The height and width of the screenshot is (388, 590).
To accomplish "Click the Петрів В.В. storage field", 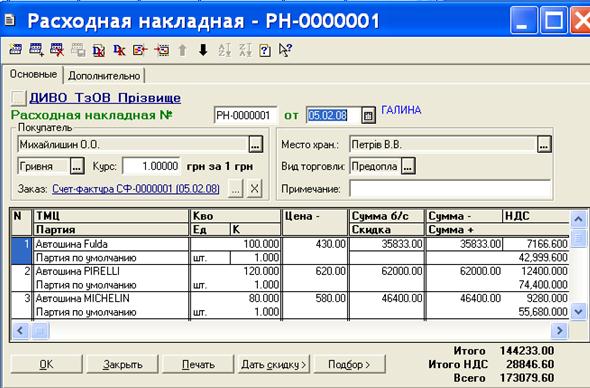I will click(x=443, y=144).
